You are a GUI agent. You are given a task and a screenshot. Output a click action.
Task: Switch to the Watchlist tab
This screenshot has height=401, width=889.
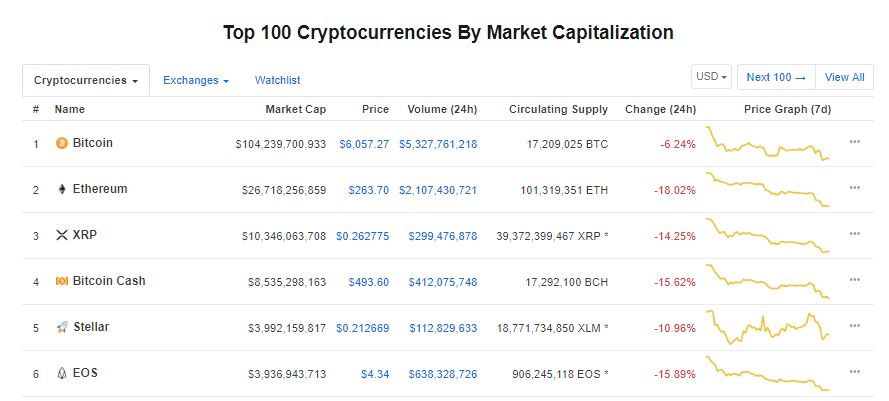(x=277, y=81)
